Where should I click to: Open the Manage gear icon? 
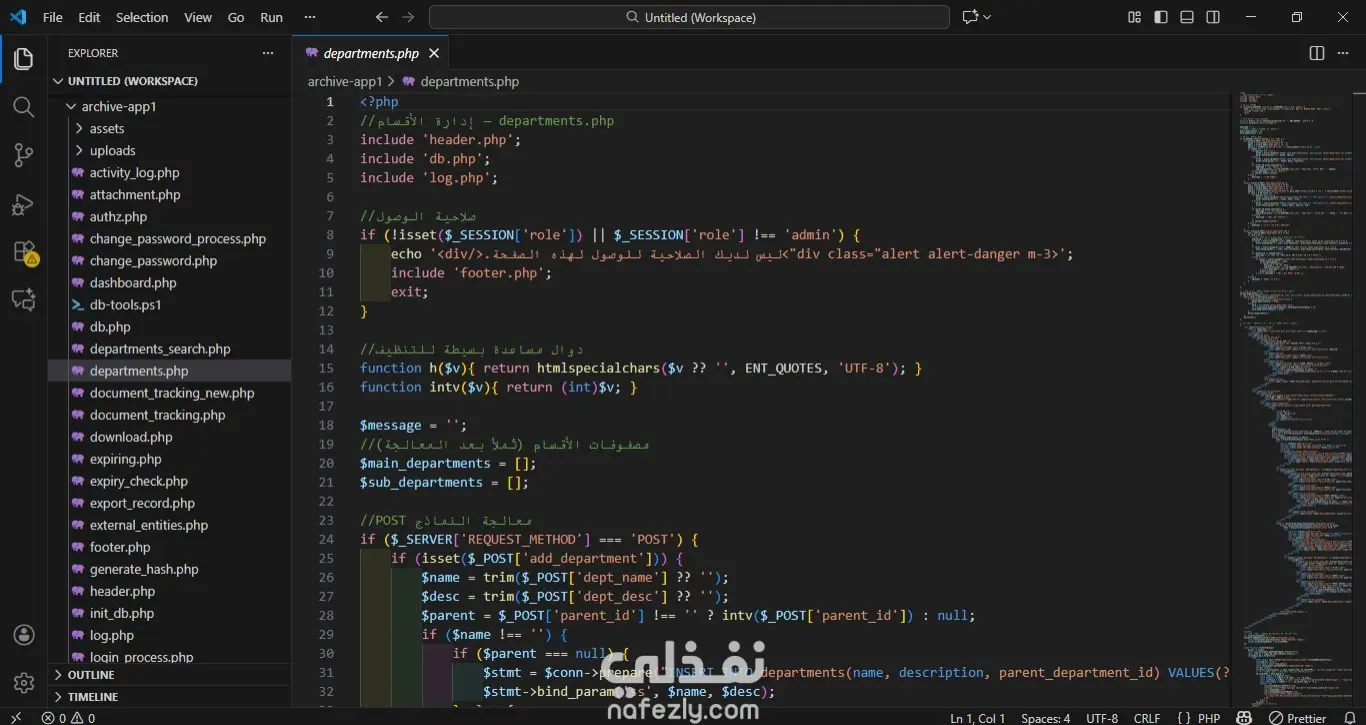(24, 683)
